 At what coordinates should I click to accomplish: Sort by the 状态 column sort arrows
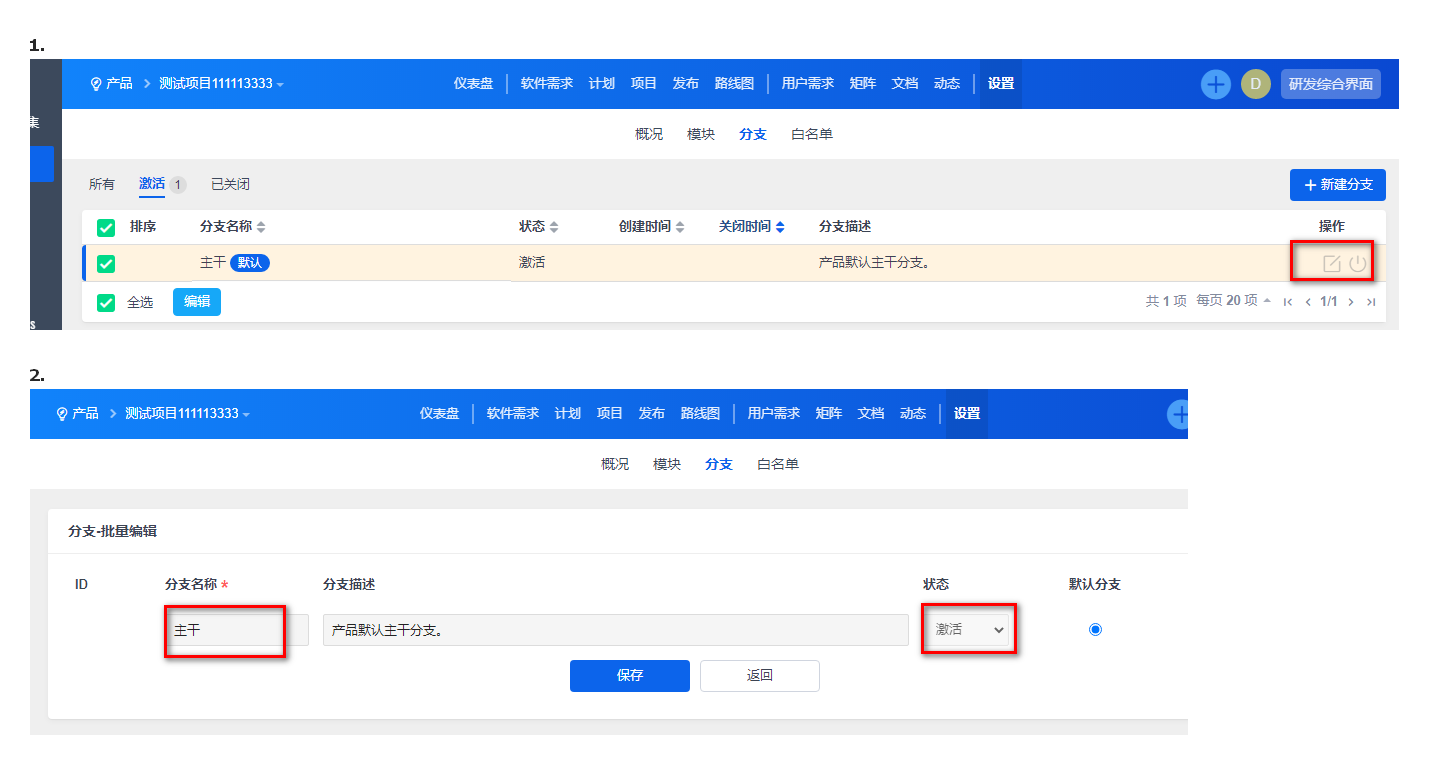[x=554, y=228]
